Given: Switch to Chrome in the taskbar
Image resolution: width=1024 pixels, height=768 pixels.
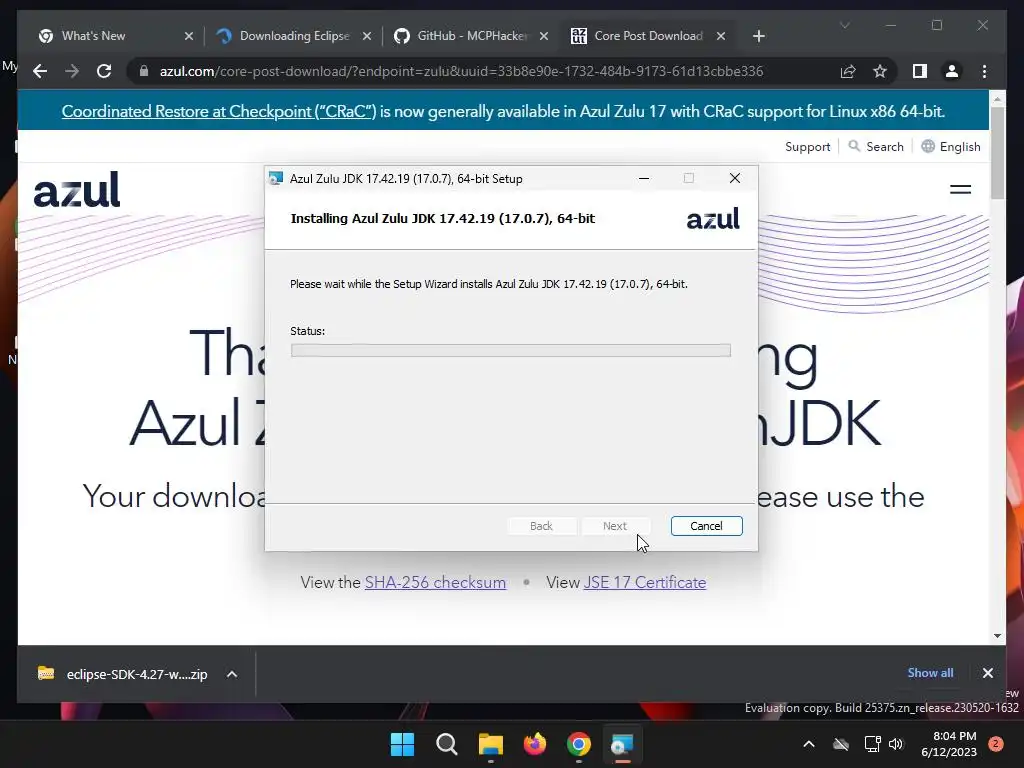Looking at the screenshot, I should tap(579, 744).
